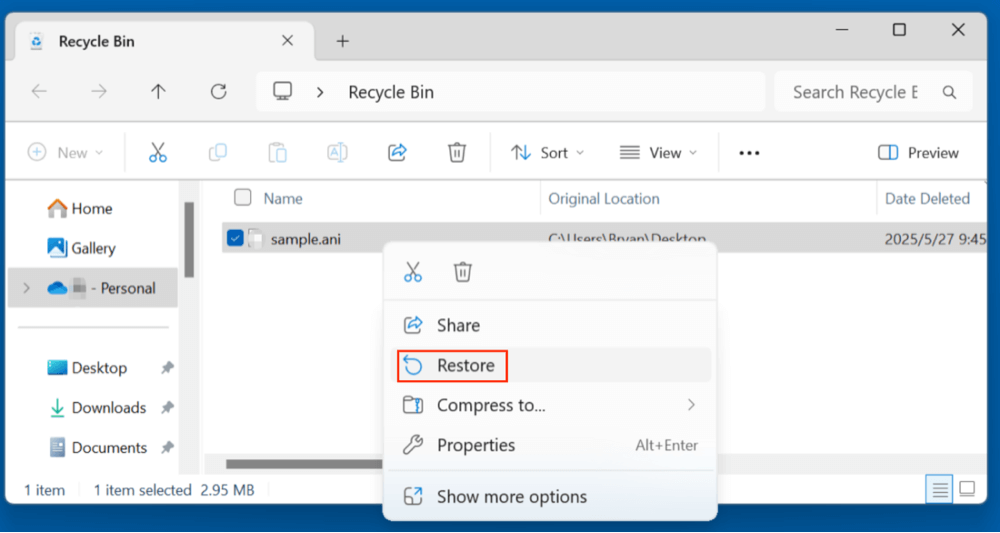
Task: Open Home in the navigation pane
Action: (80, 208)
